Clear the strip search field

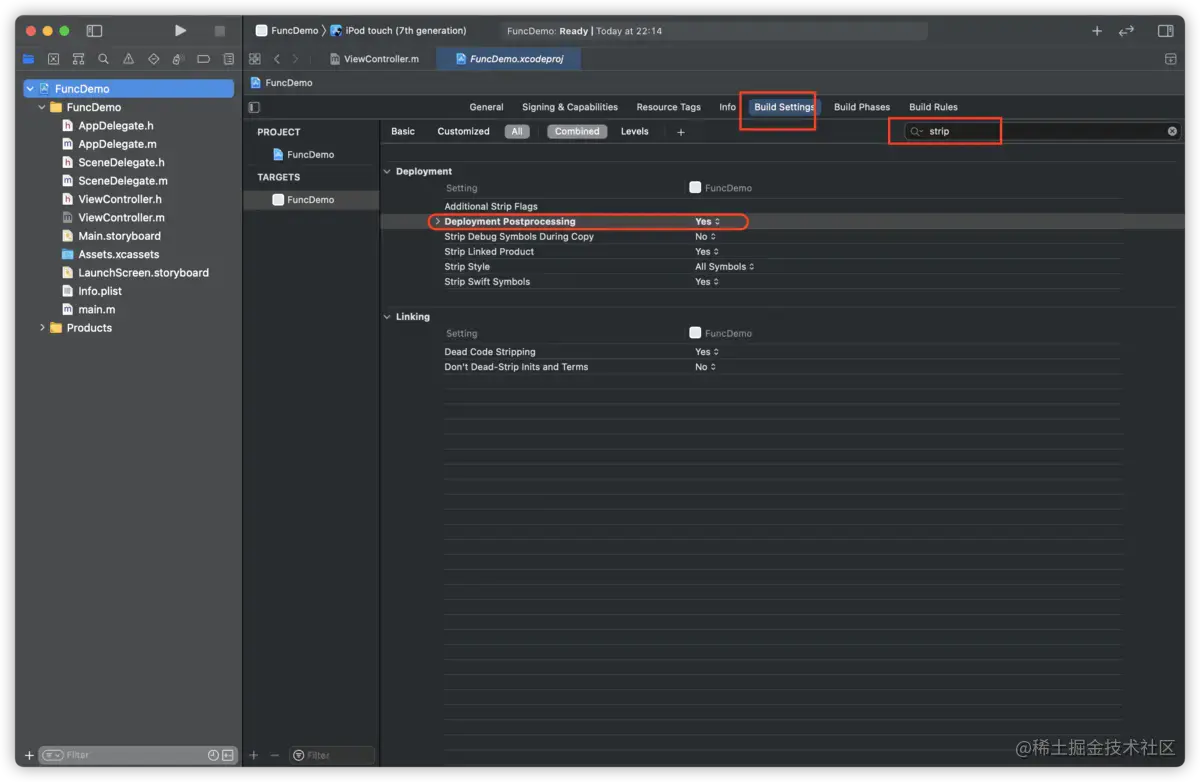(x=1172, y=131)
